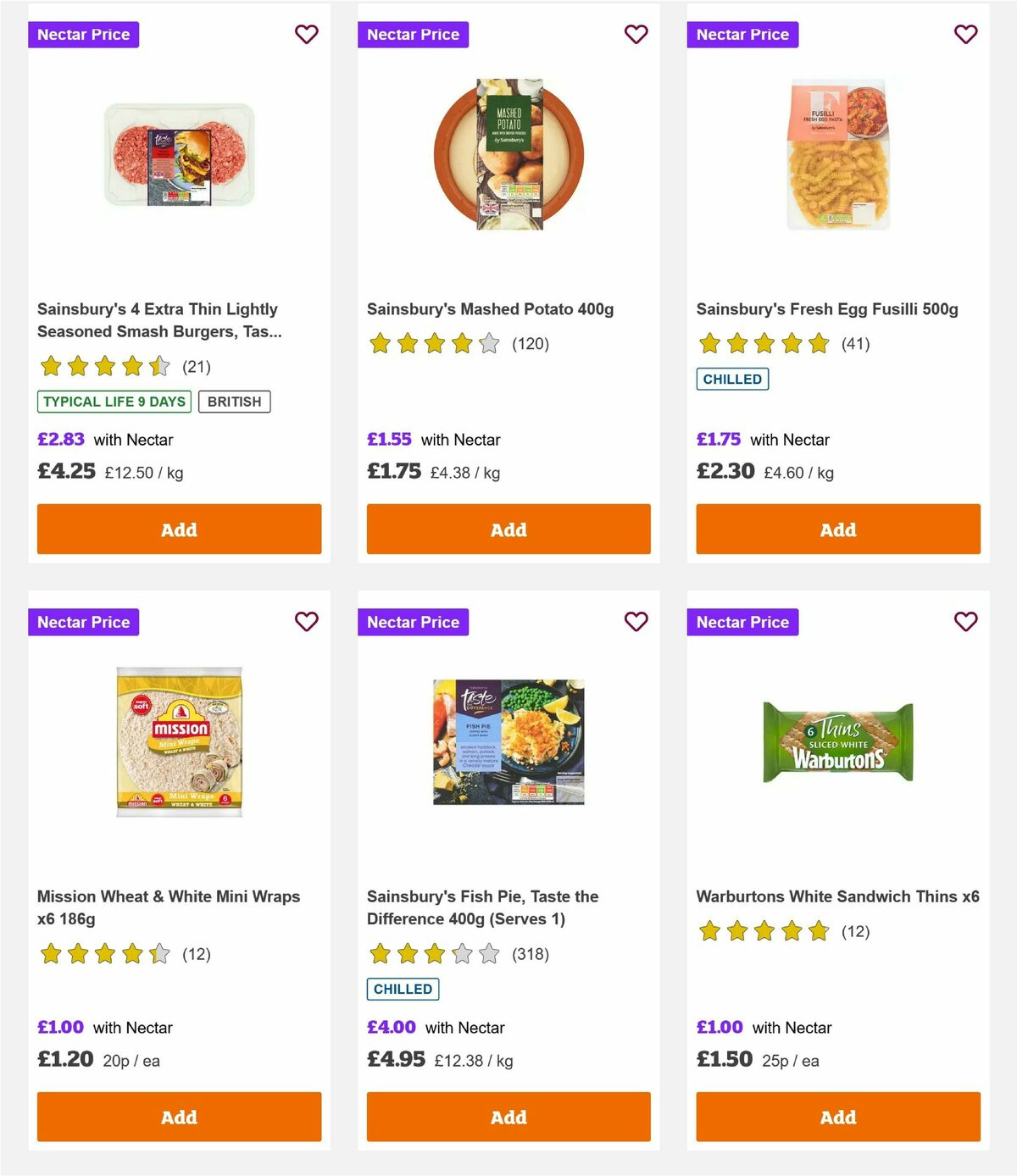Viewport: 1017px width, 1176px height.
Task: Favourite the Fresh Egg Fusilli
Action: click(x=965, y=35)
